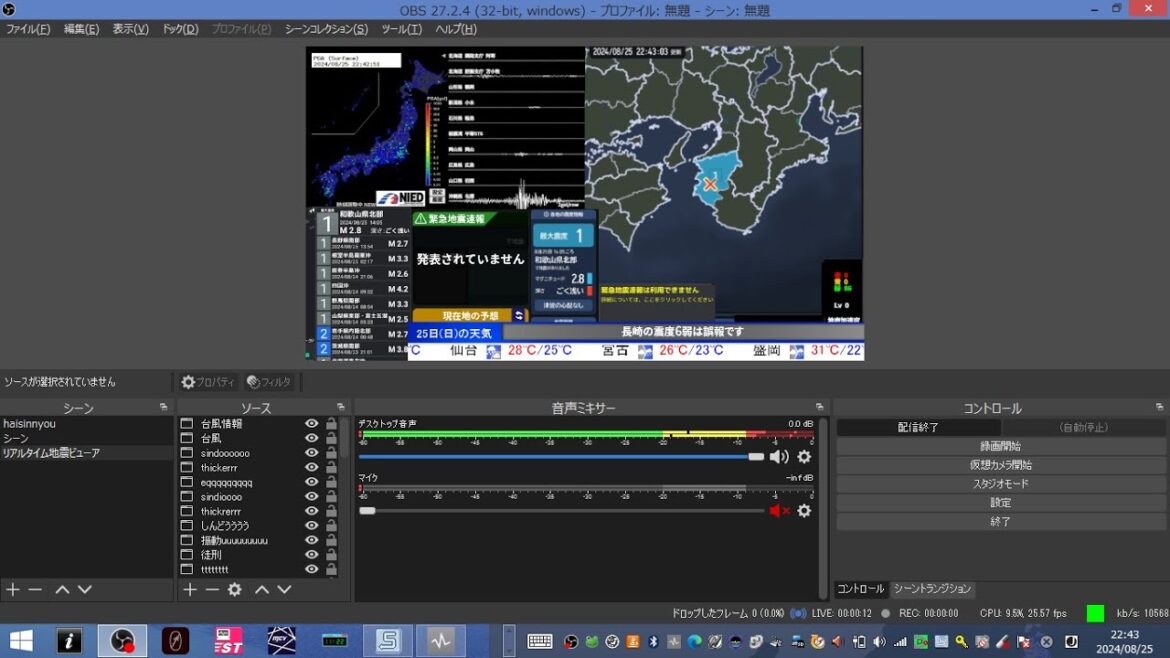Click the 録画開始 button
Image resolution: width=1170 pixels, height=658 pixels.
[1000, 446]
